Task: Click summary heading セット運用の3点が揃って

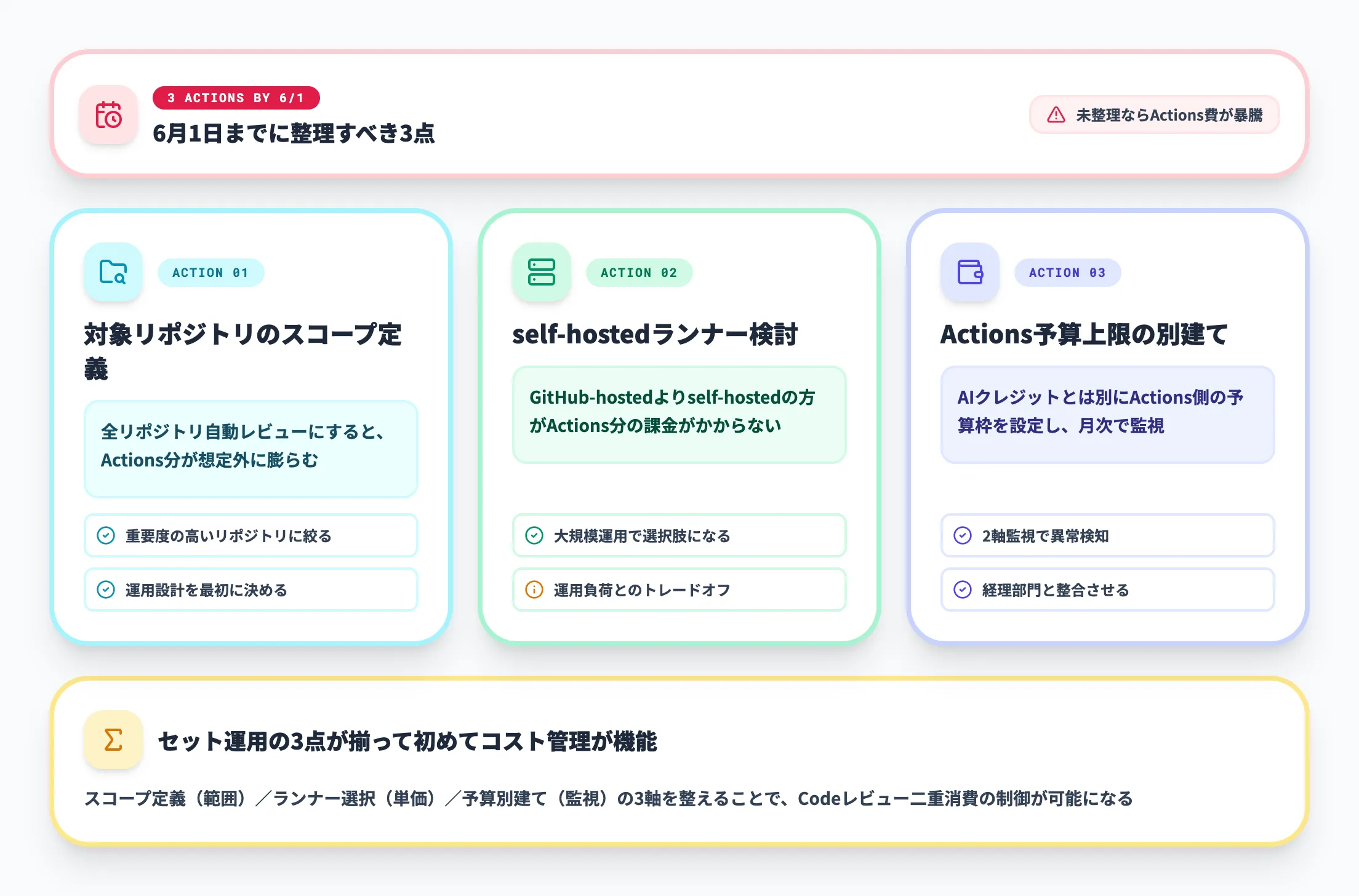Action: click(407, 741)
